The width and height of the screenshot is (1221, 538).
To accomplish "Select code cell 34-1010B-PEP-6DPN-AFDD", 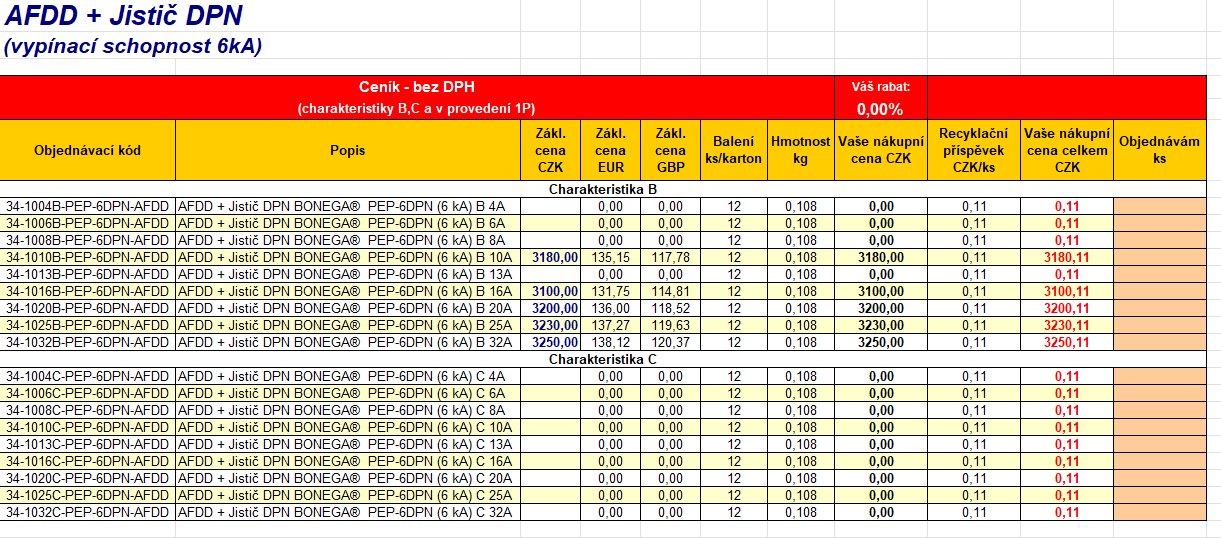I will (x=88, y=257).
